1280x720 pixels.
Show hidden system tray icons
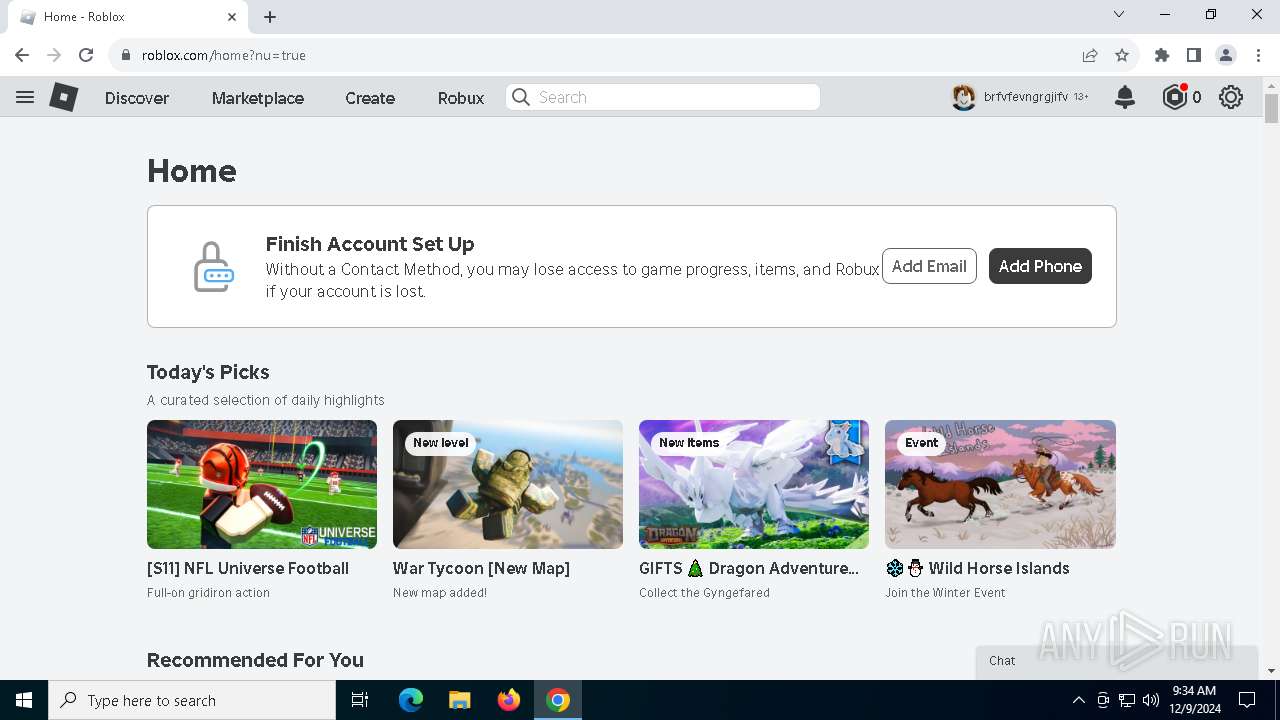[1078, 700]
